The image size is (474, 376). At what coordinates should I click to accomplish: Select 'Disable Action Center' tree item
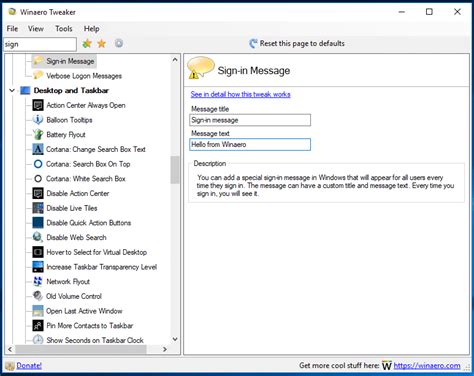click(78, 193)
